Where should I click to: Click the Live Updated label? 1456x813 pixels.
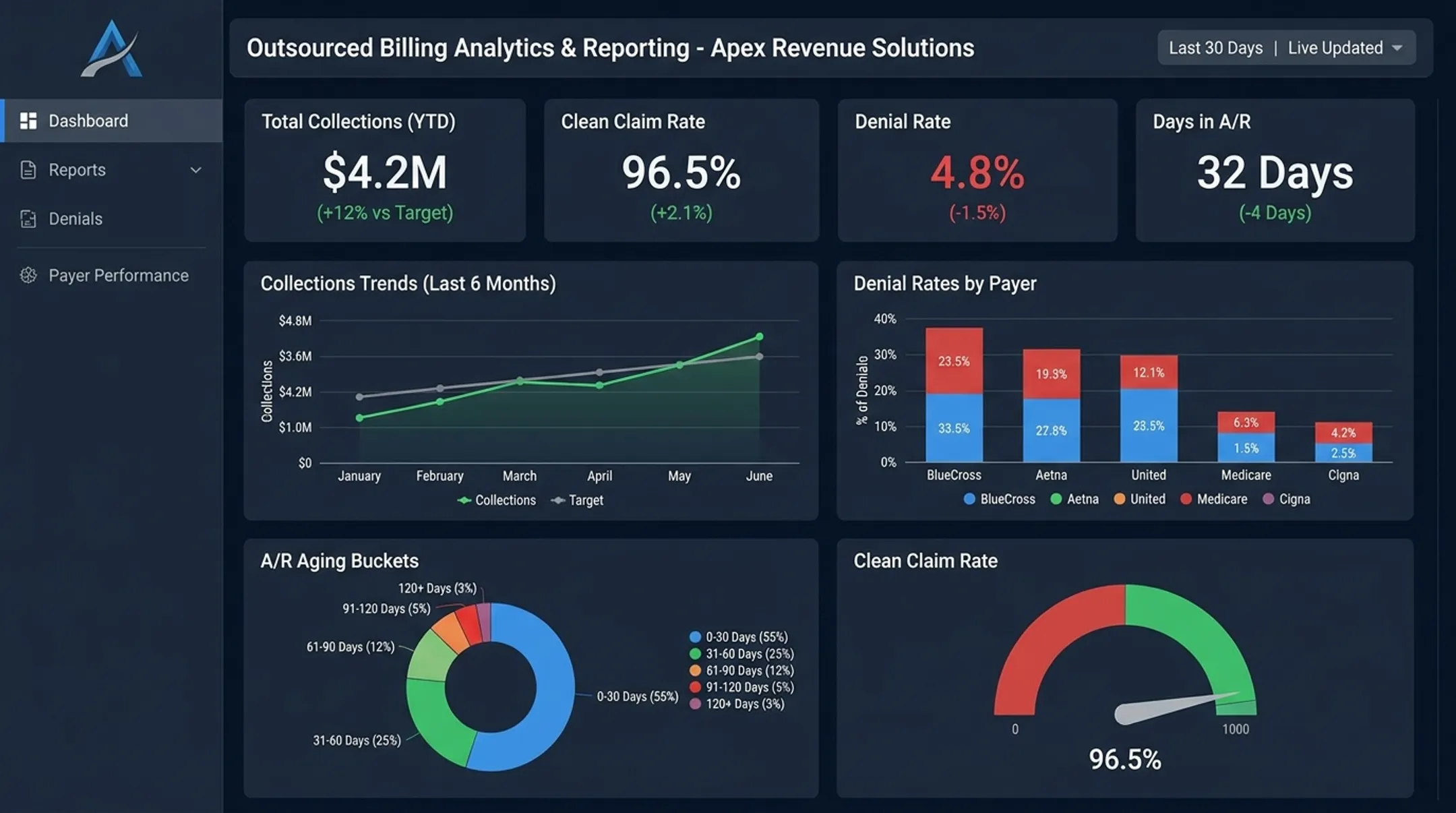[x=1335, y=48]
